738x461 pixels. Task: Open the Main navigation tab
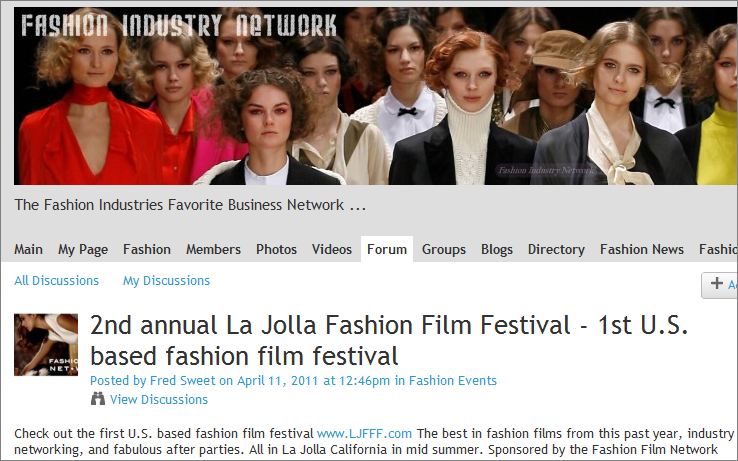click(28, 249)
